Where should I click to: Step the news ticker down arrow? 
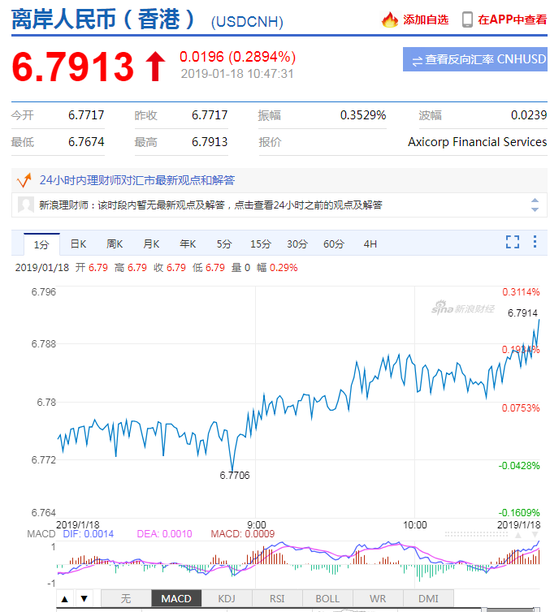(x=534, y=210)
